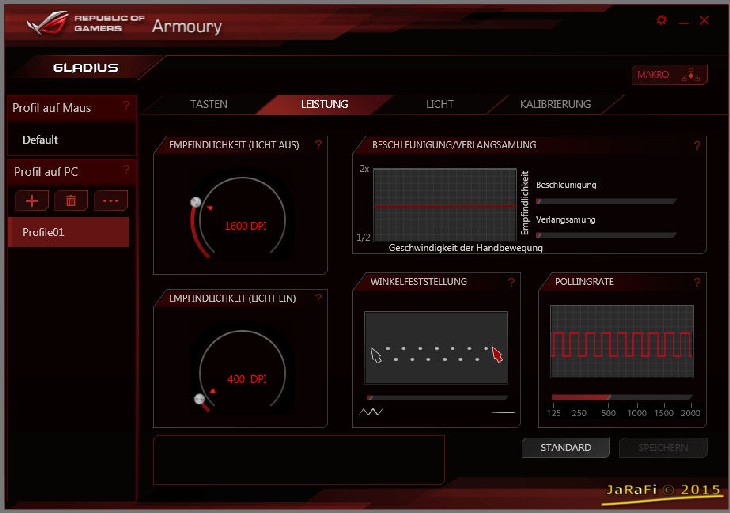This screenshot has width=730, height=513.
Task: Select the LEISTUNG tab
Action: (324, 104)
